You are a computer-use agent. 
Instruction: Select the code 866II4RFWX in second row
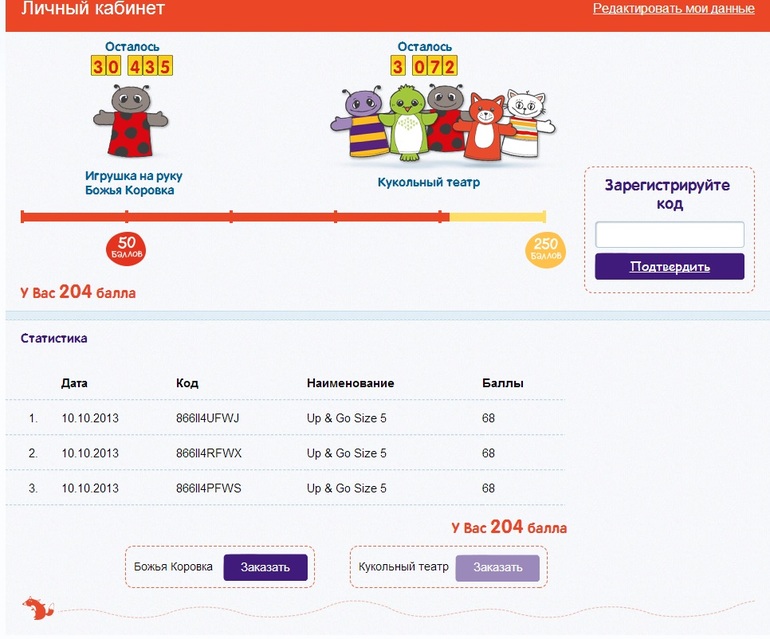(208, 453)
